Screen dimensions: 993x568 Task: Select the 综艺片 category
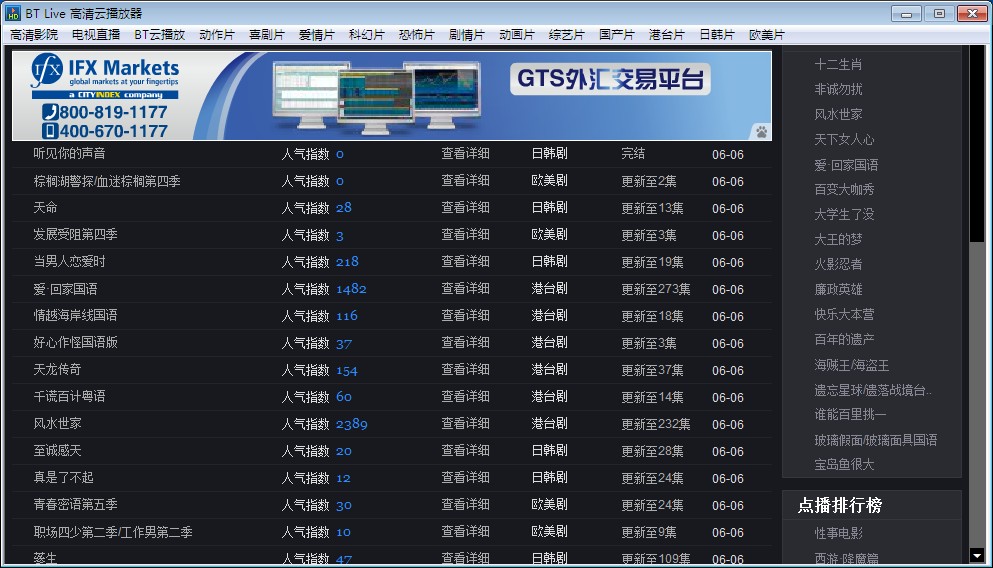tap(567, 35)
